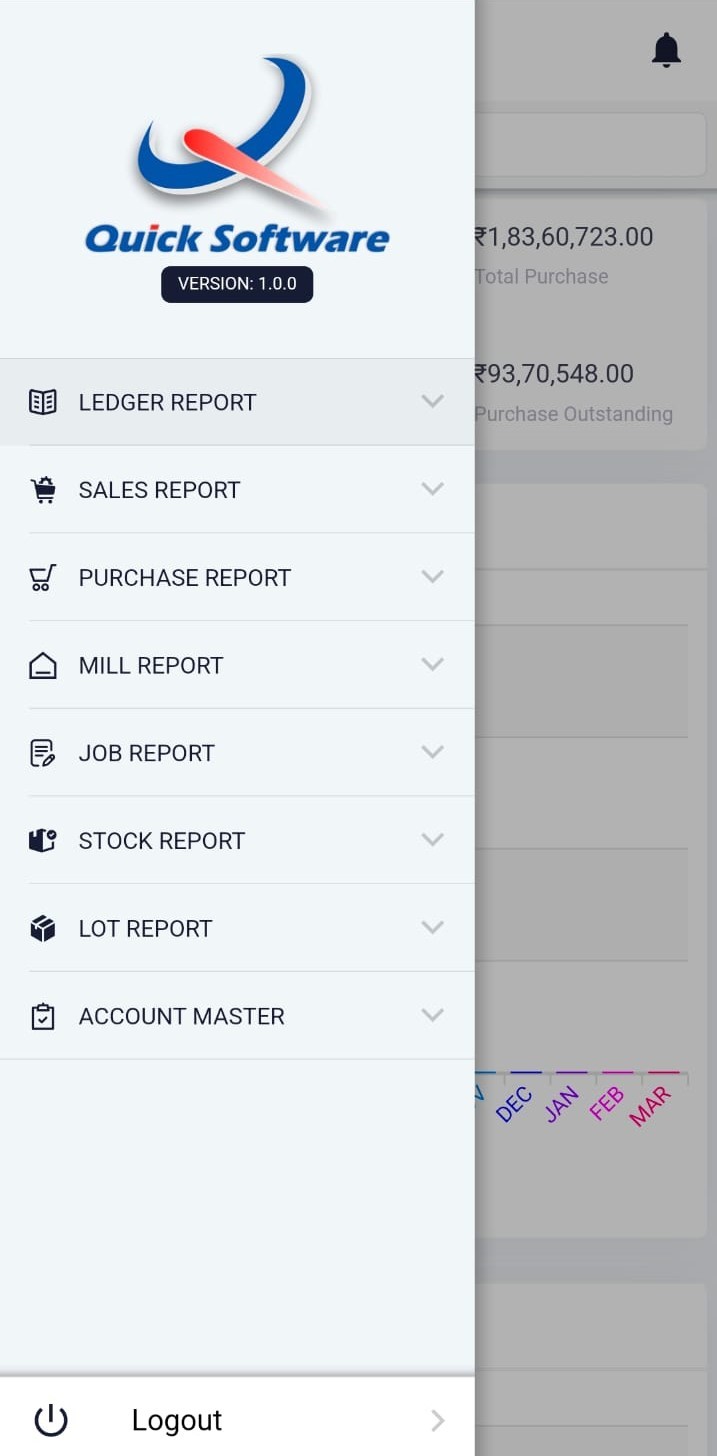Screen dimensions: 717x1456
Task: Click the notification bell icon
Action: [666, 49]
